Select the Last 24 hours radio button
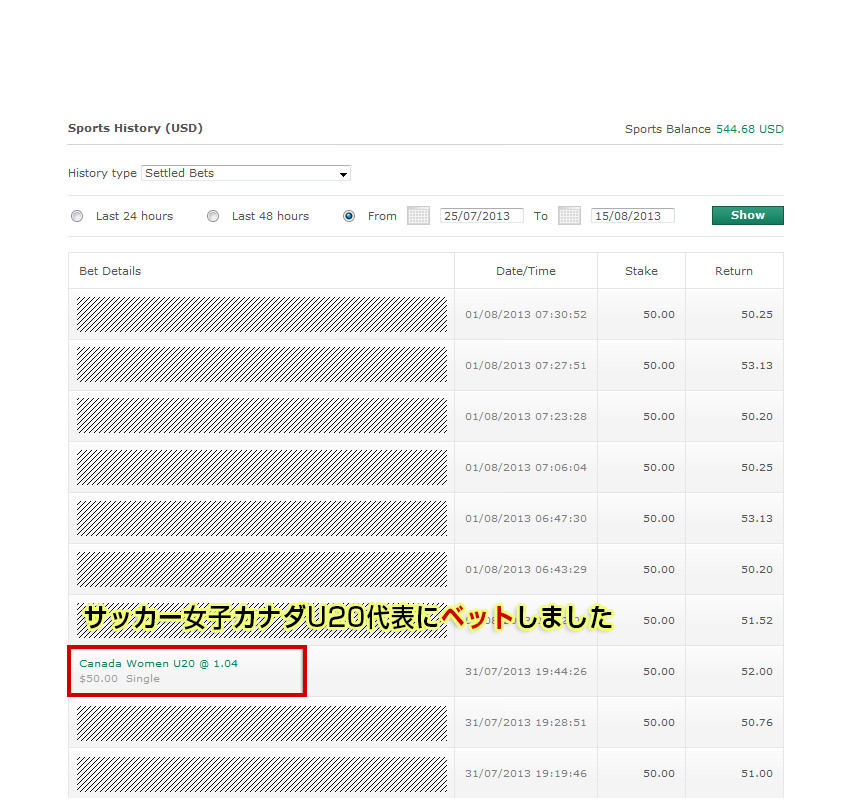 (x=77, y=216)
